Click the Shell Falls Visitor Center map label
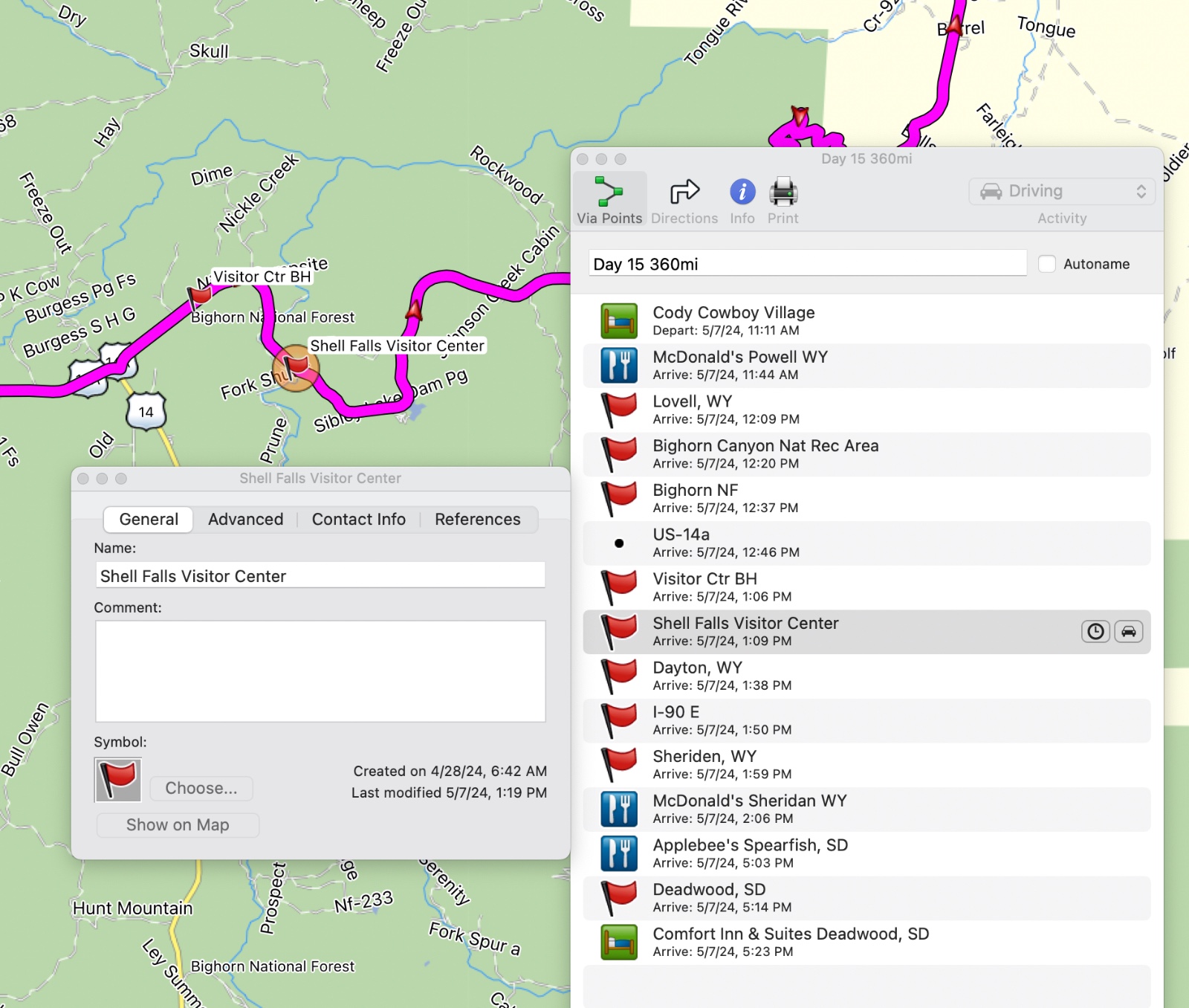Viewport: 1189px width, 1008px height. tap(397, 346)
